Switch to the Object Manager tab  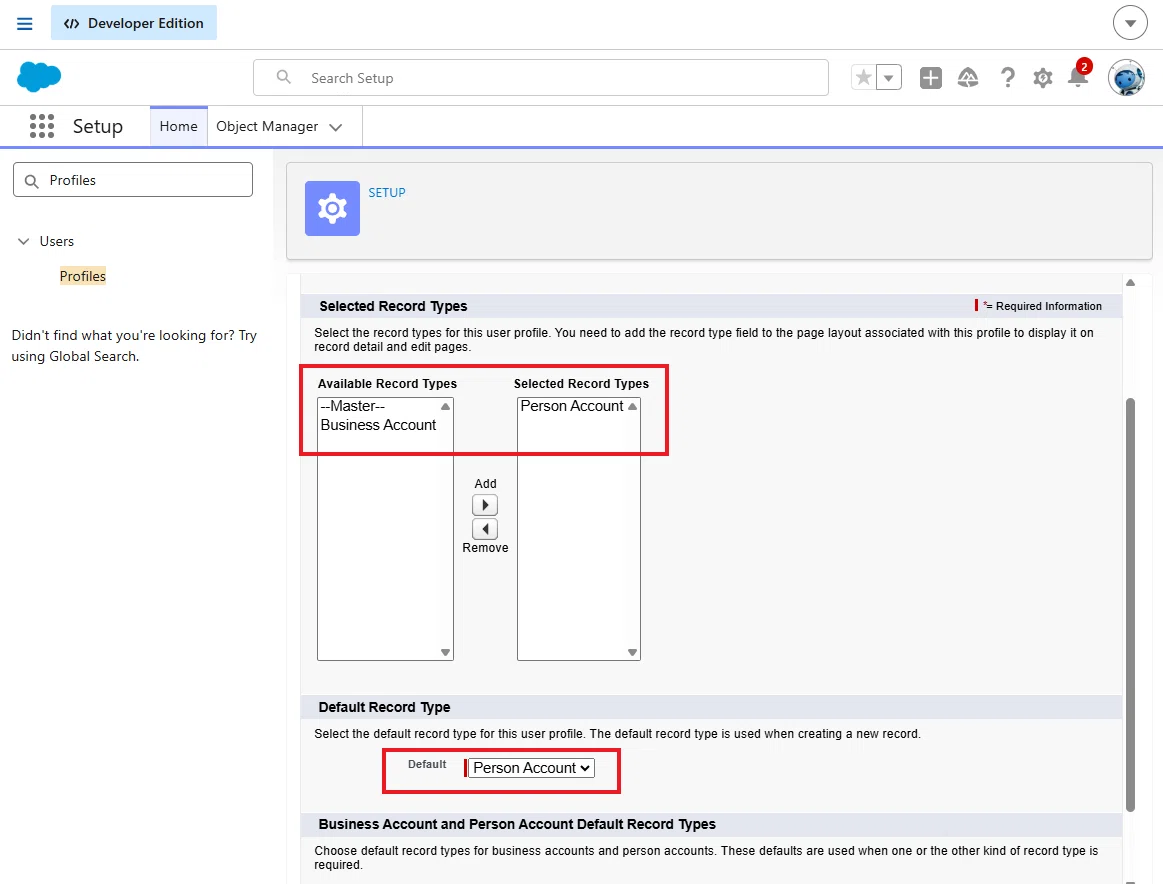[x=267, y=126]
